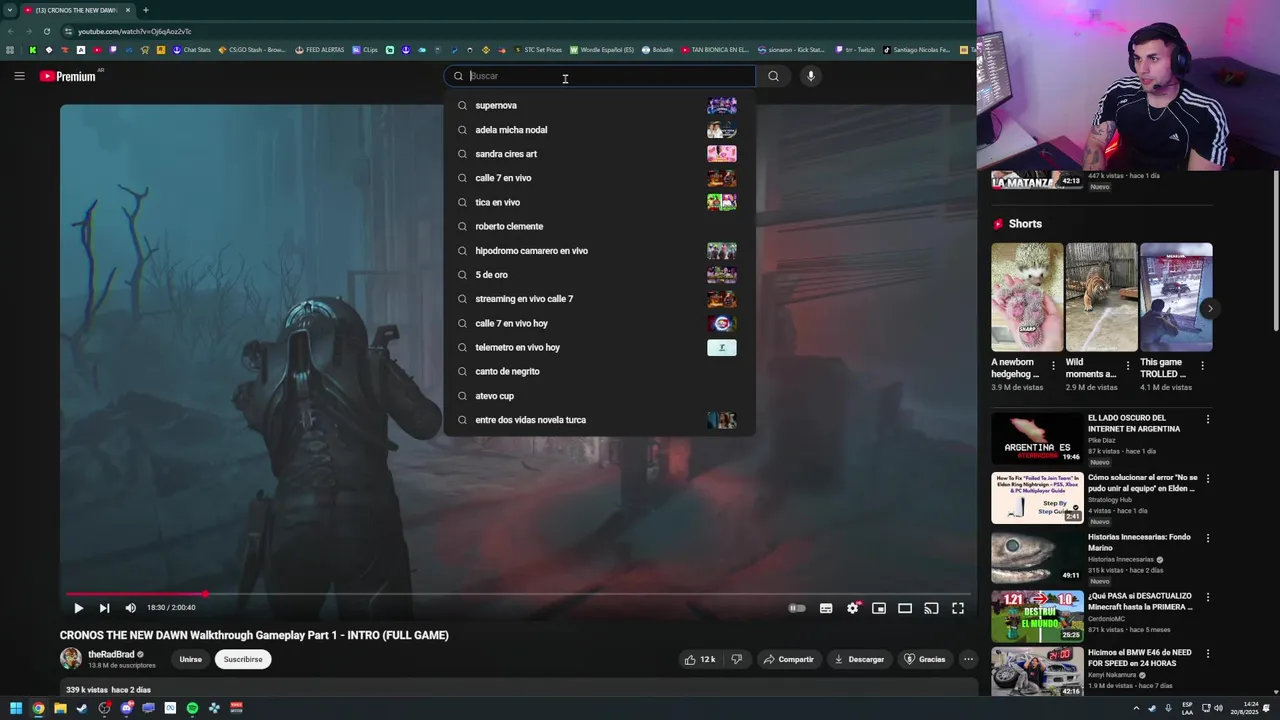Skip to the next video
The width and height of the screenshot is (1280, 720).
click(x=104, y=607)
